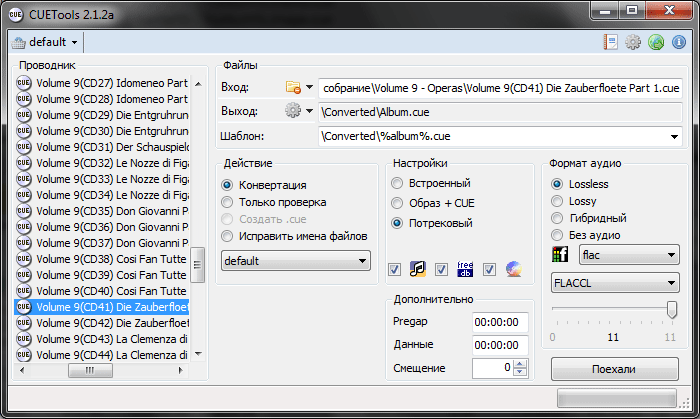The height and width of the screenshot is (419, 700).
Task: Open the blue info about icon
Action: (679, 42)
